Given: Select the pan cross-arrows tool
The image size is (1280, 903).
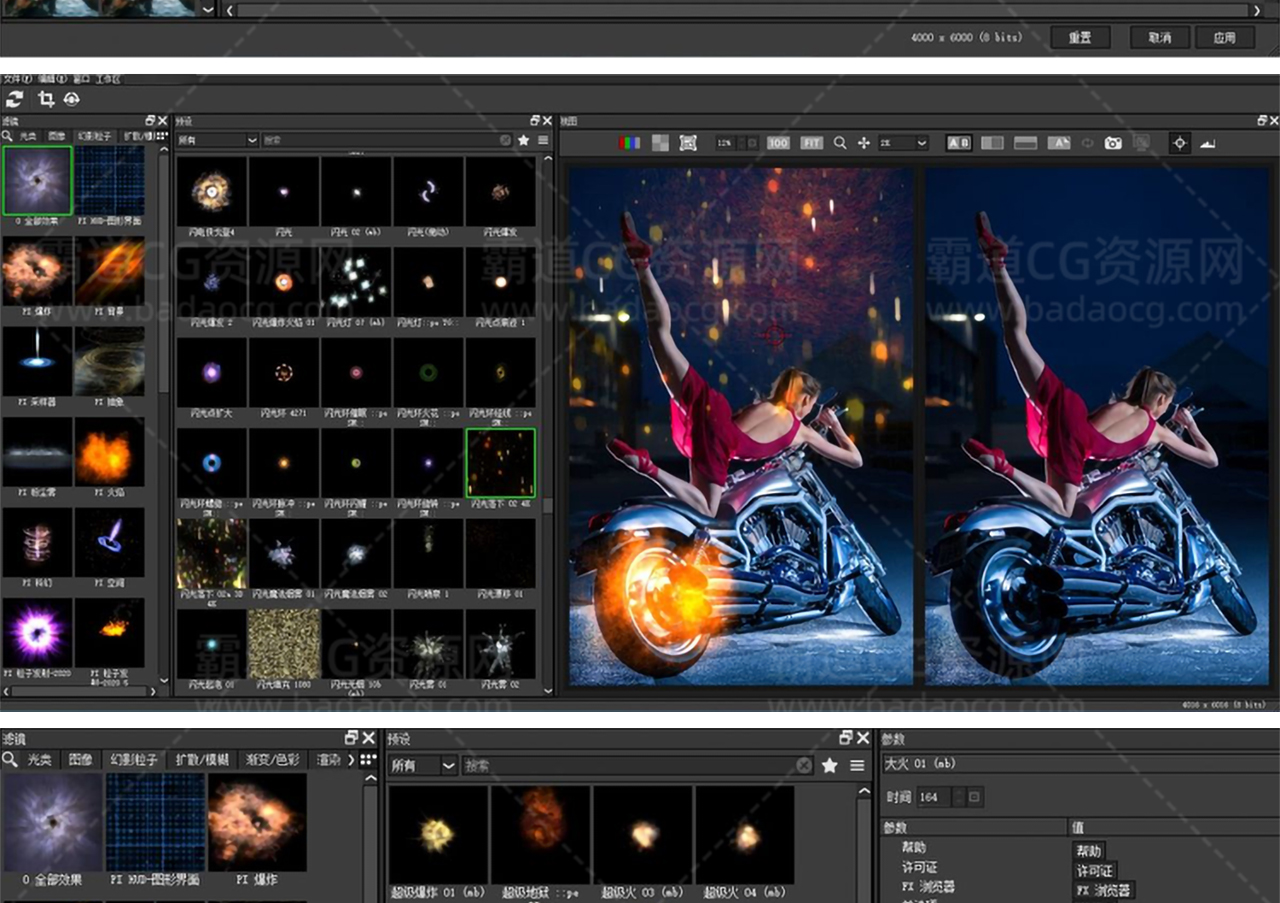Looking at the screenshot, I should click(x=864, y=143).
